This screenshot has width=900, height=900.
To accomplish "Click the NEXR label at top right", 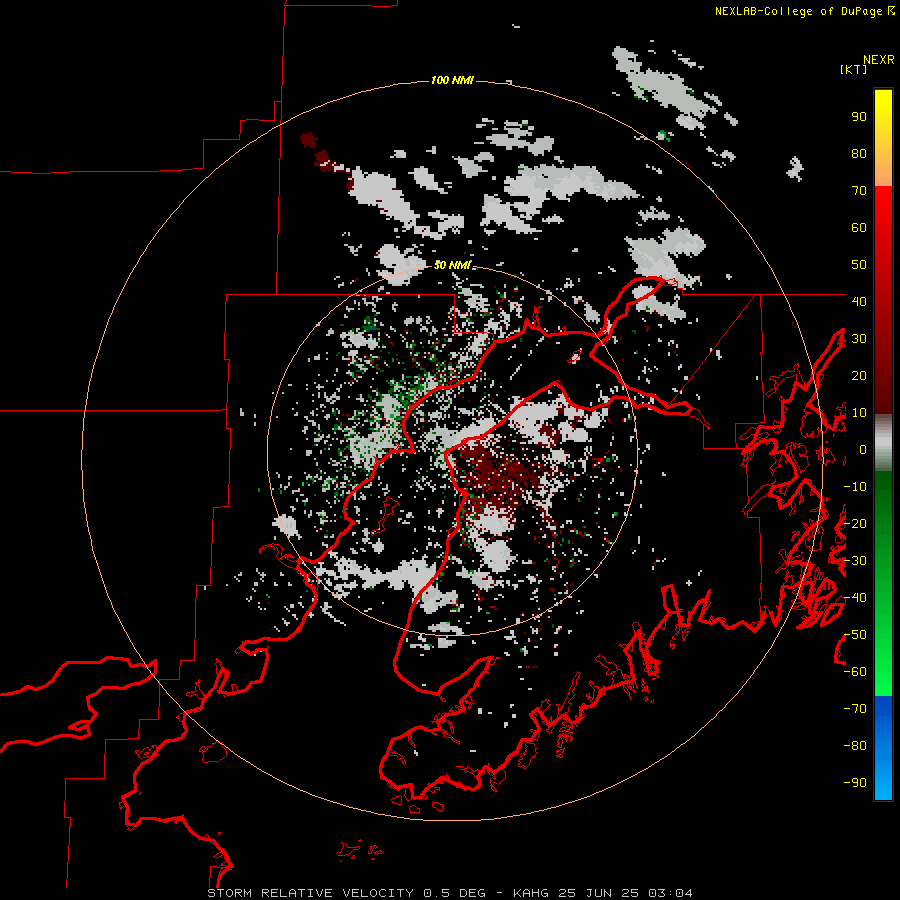I will 879,60.
